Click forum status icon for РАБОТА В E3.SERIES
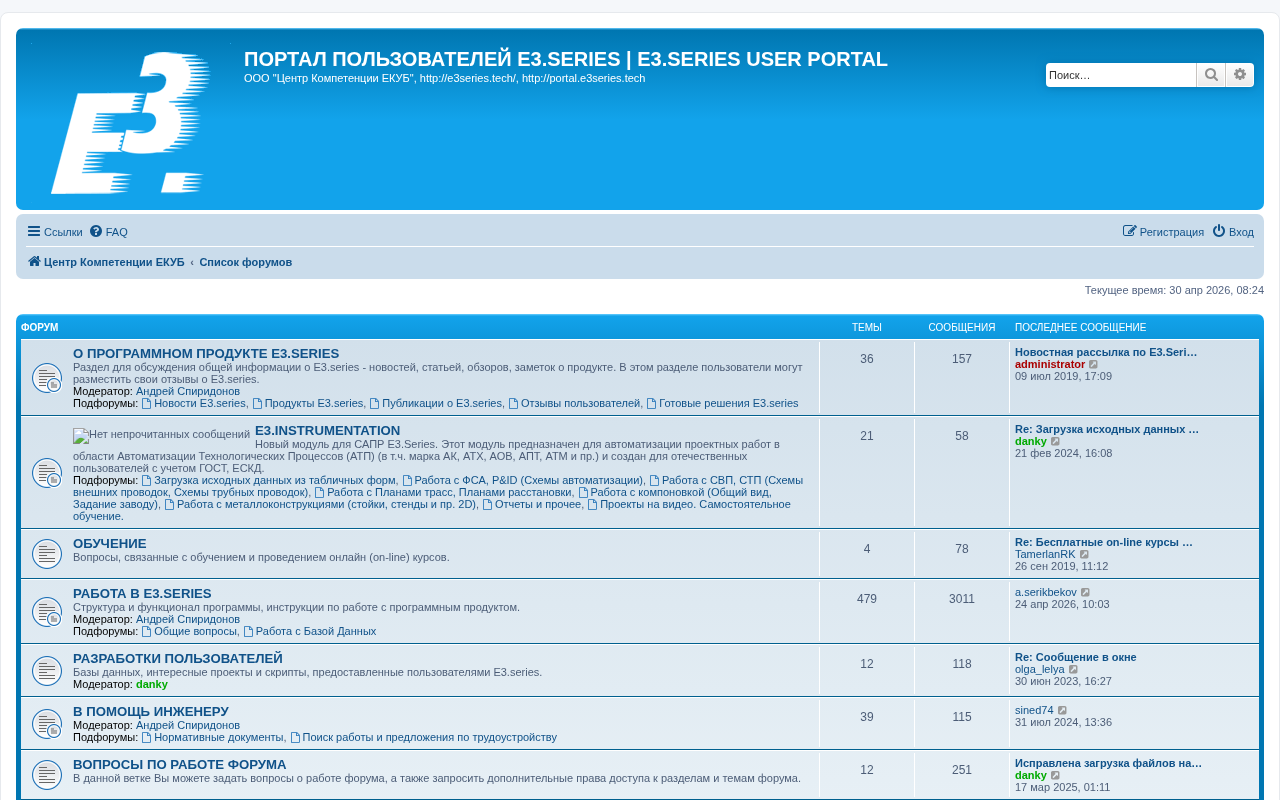Screen dimensions: 1280x800 coord(47,612)
